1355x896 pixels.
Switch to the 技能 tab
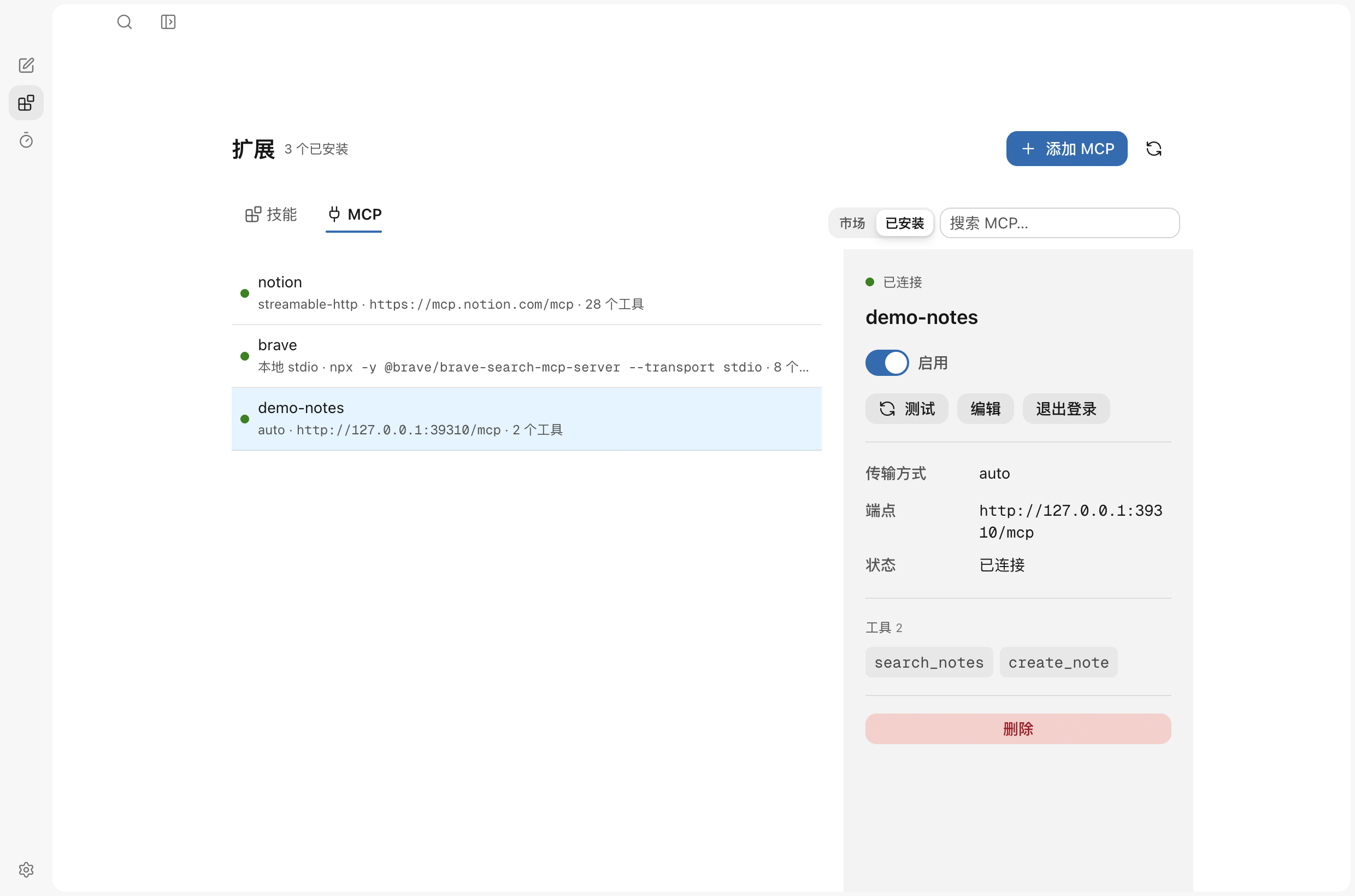pyautogui.click(x=271, y=214)
